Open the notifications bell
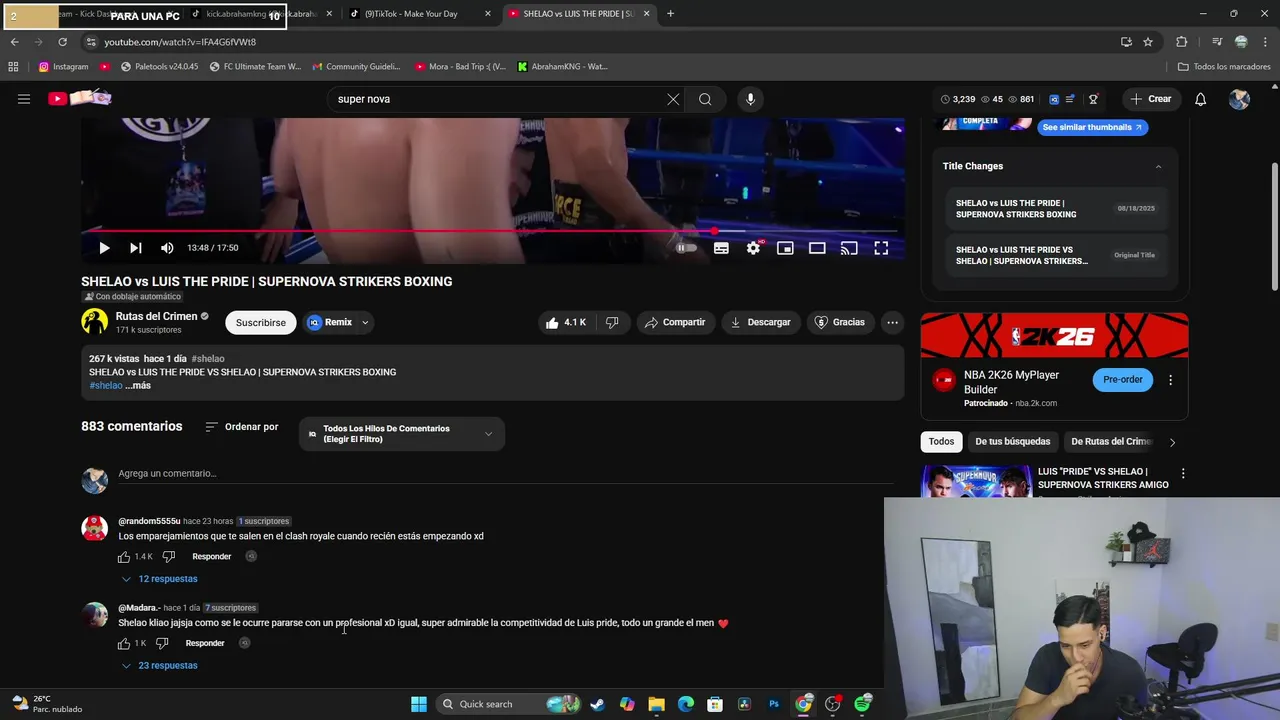 click(x=1200, y=99)
